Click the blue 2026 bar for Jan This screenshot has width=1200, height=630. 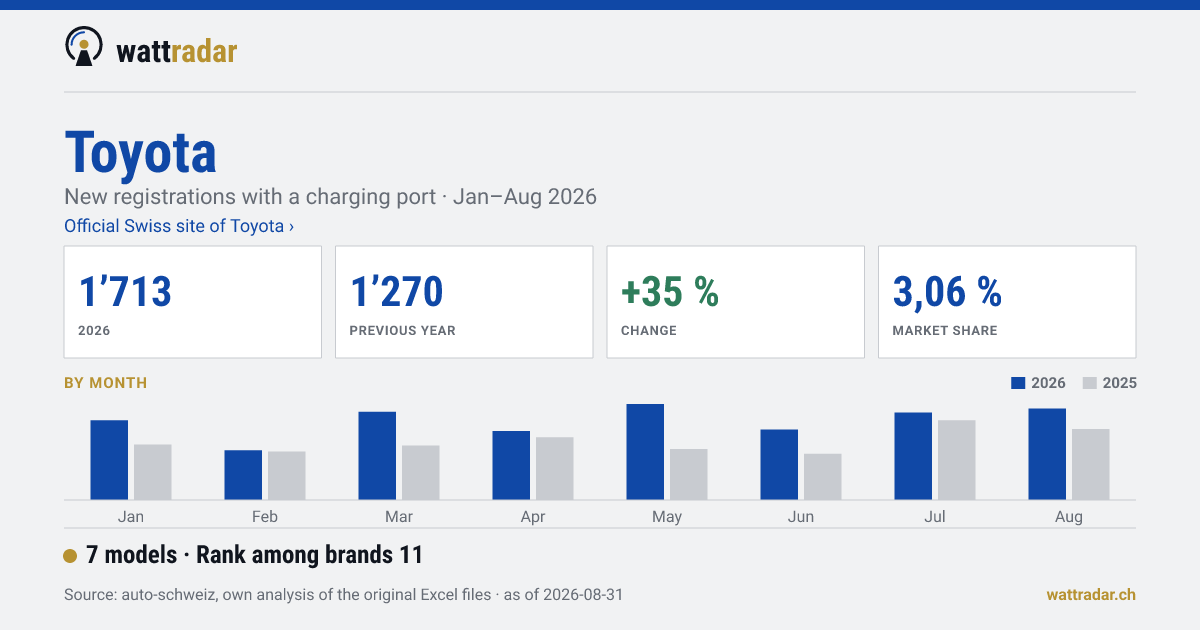click(109, 460)
